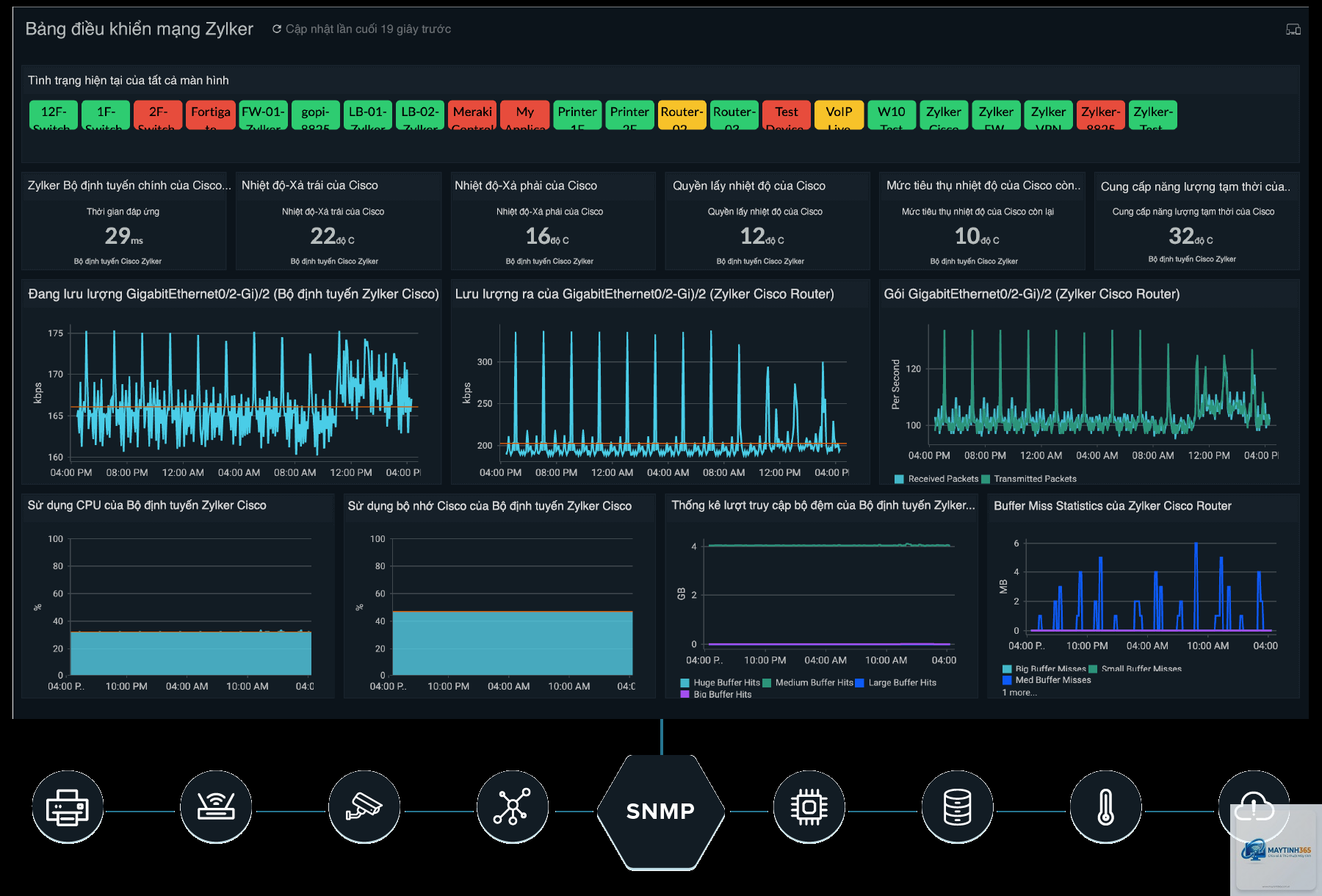
Task: Click the CPU usage chart area
Action: (x=191, y=607)
